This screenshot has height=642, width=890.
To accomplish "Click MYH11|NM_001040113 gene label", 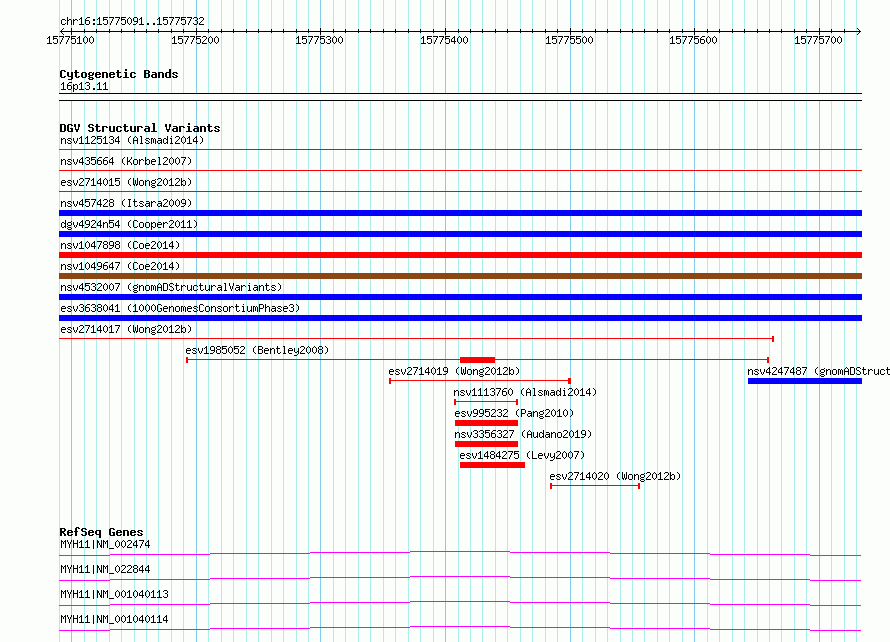I will [114, 594].
